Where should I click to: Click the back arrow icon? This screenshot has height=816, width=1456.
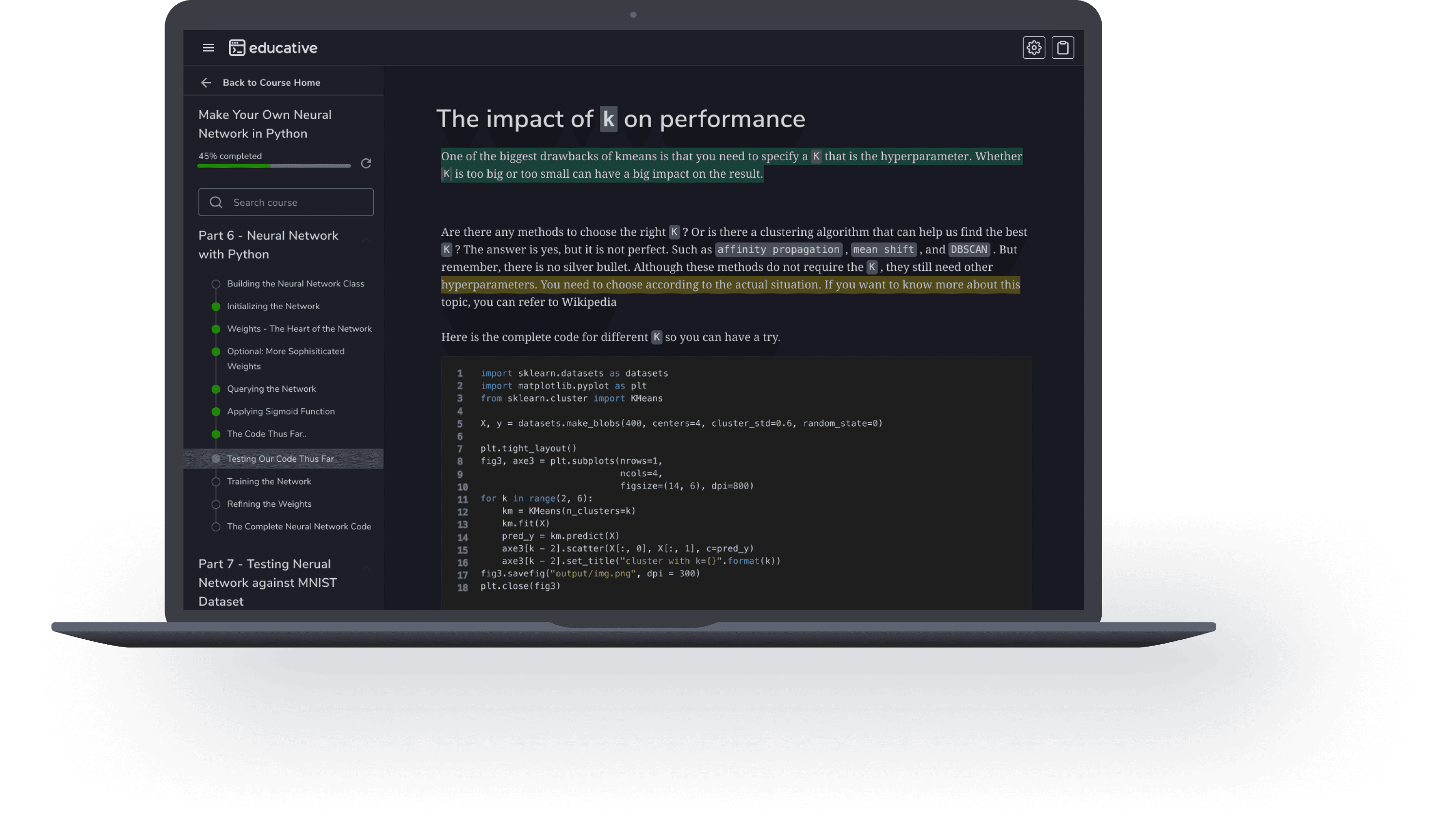[x=206, y=83]
